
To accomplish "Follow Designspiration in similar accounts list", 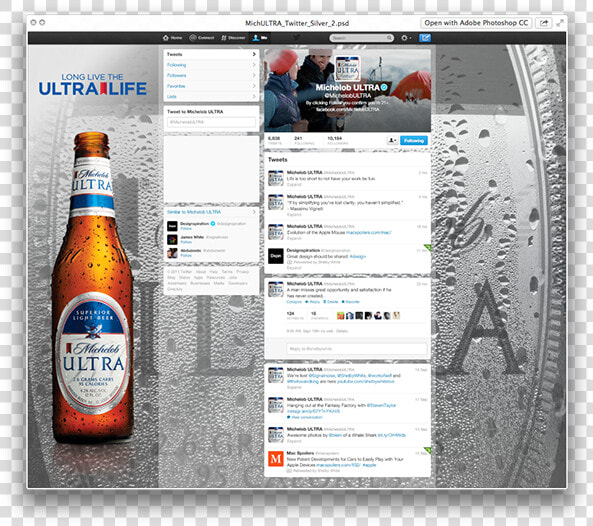I will pos(186,229).
